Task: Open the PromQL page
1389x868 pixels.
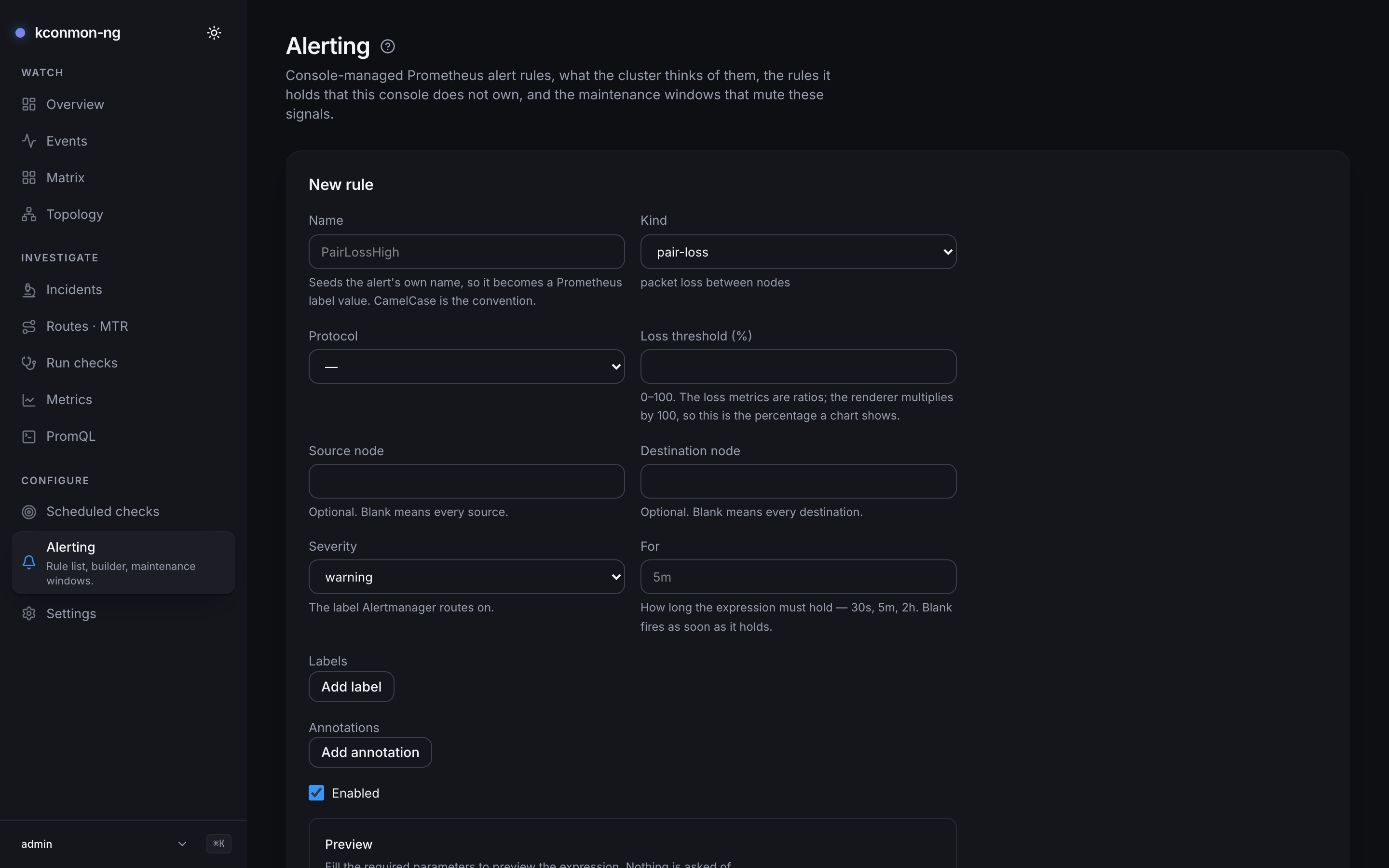Action: pos(123,437)
